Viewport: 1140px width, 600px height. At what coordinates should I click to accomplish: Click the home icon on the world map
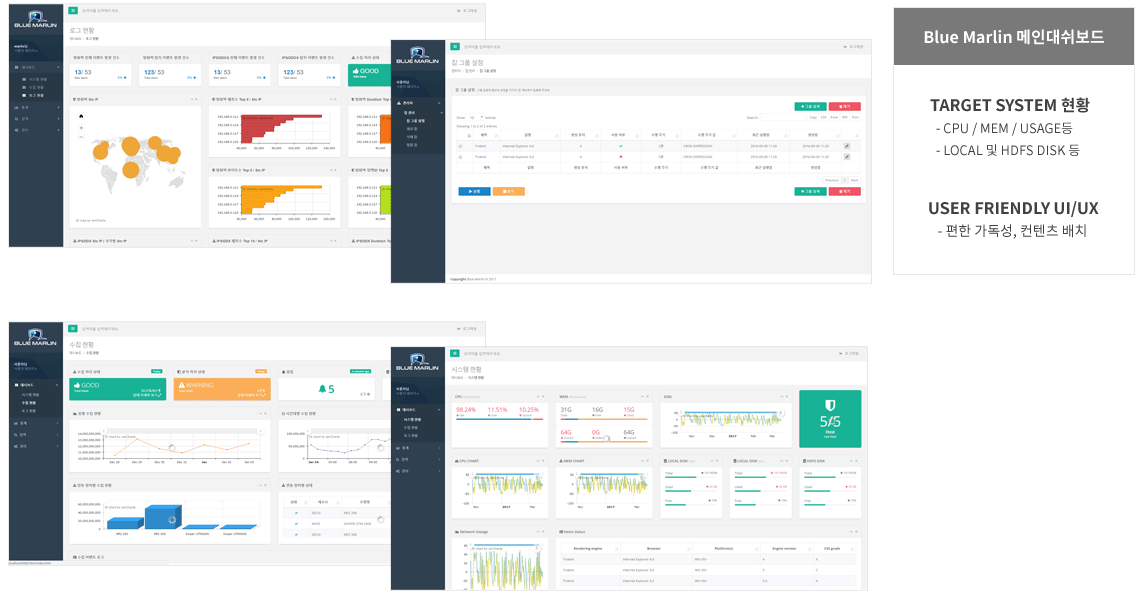(x=81, y=116)
